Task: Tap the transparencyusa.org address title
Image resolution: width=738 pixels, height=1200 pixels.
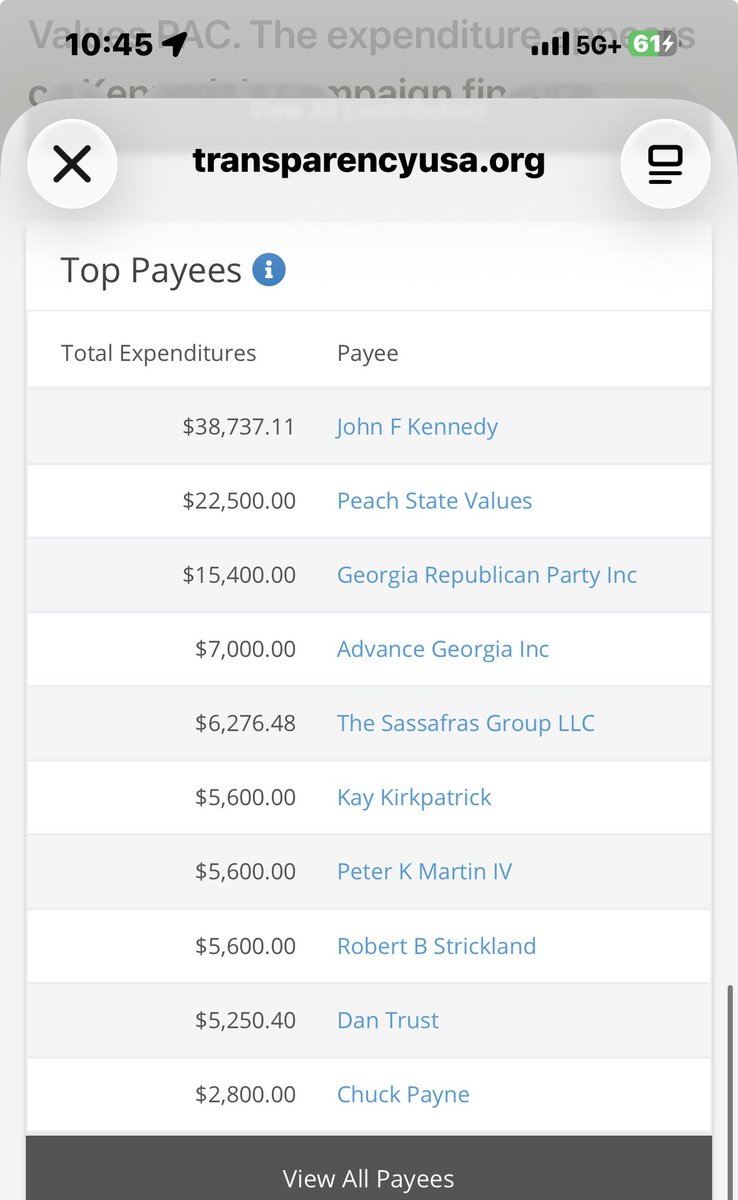Action: click(369, 160)
